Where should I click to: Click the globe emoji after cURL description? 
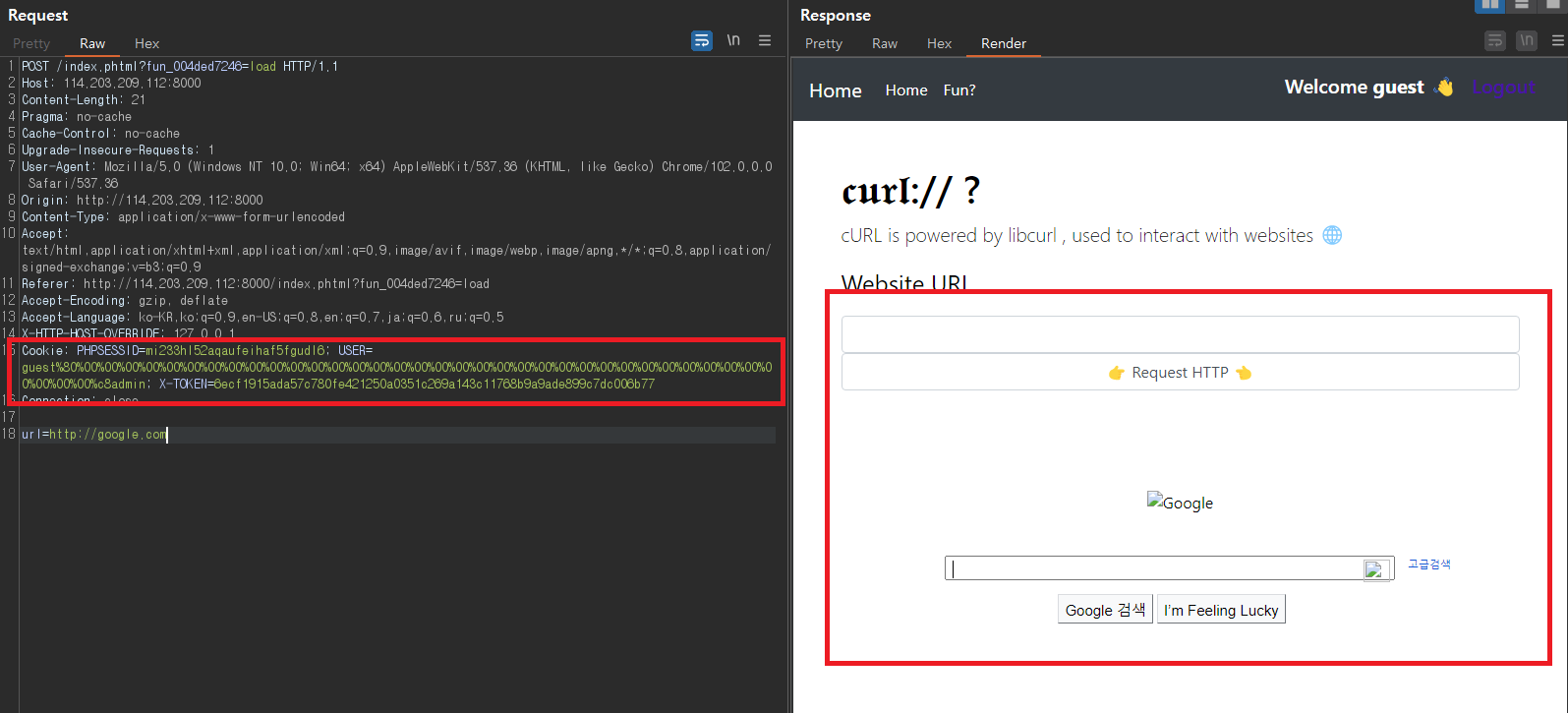coord(1332,235)
